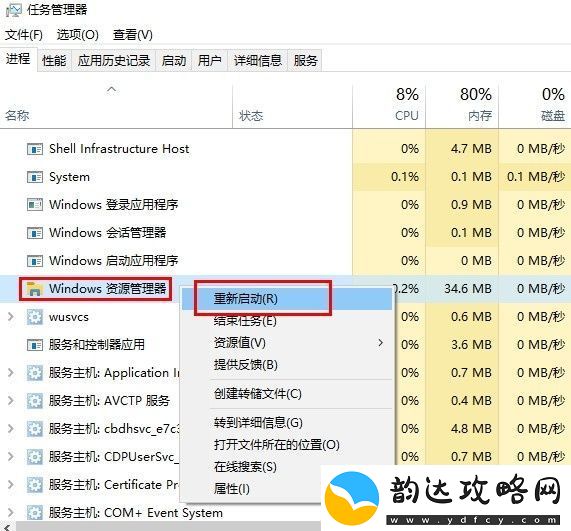Expand 服务主机: CDPUserSvc row

tap(11, 457)
